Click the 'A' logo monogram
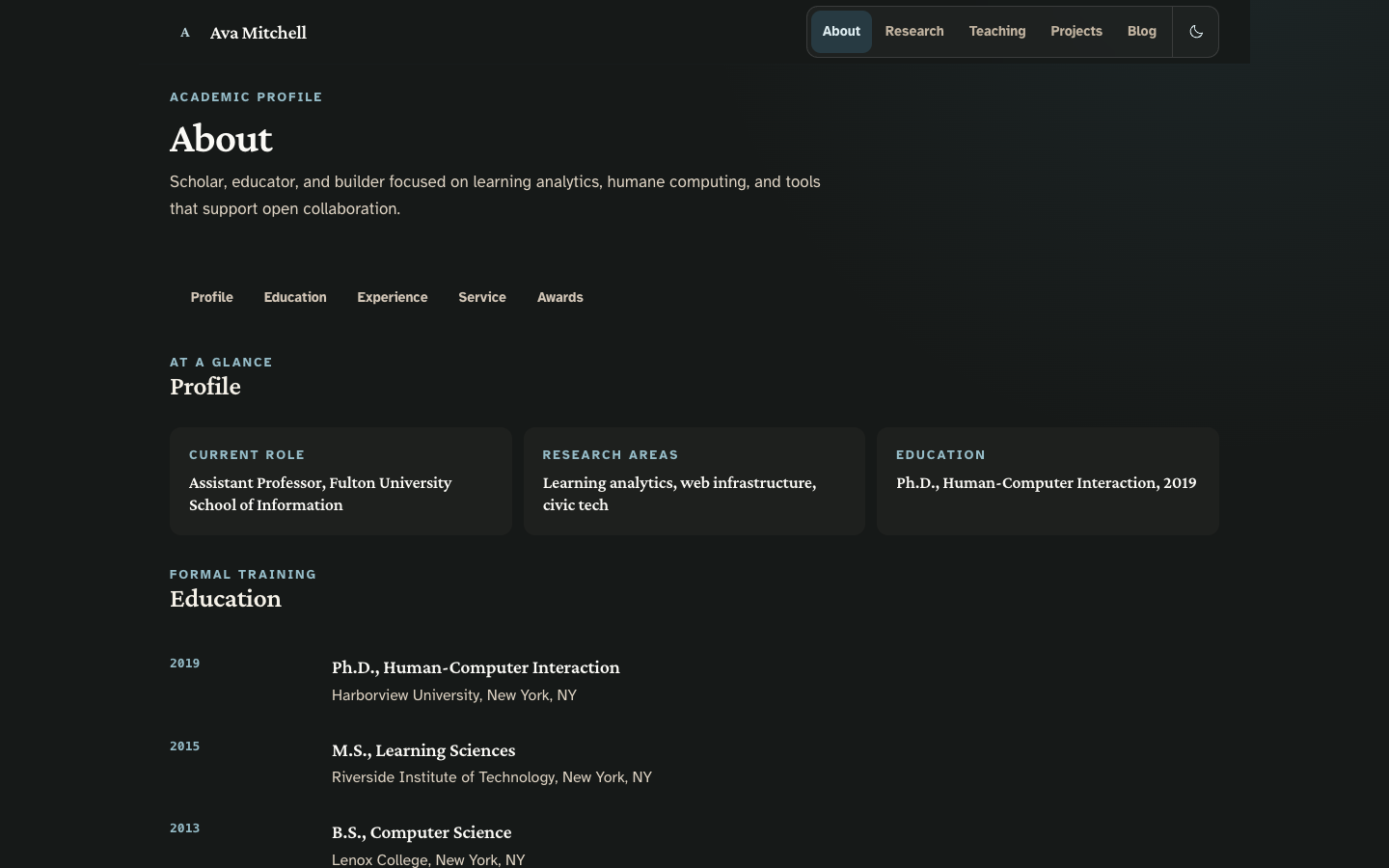1389x868 pixels. tap(185, 33)
